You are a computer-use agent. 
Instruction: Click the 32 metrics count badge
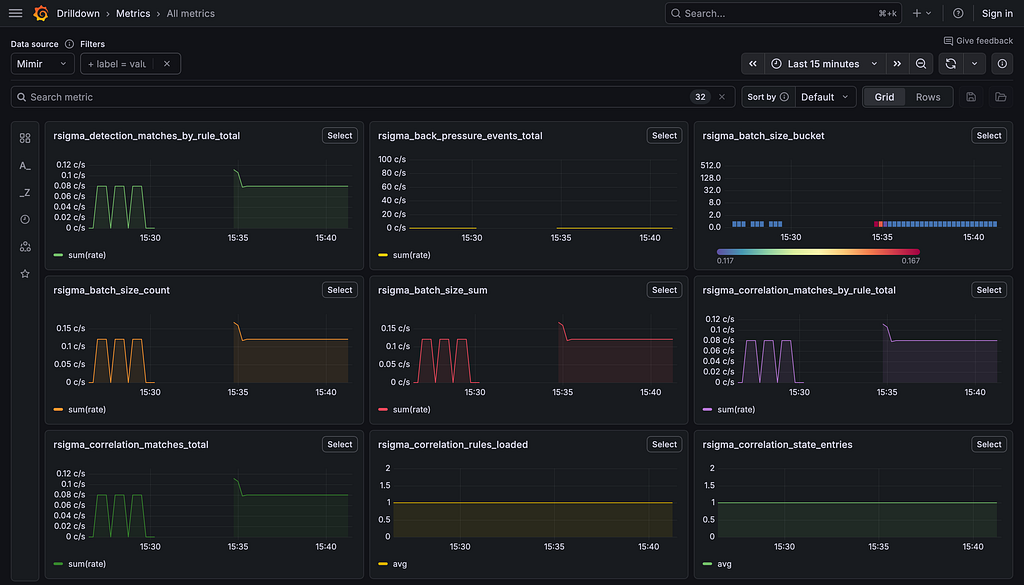(700, 97)
